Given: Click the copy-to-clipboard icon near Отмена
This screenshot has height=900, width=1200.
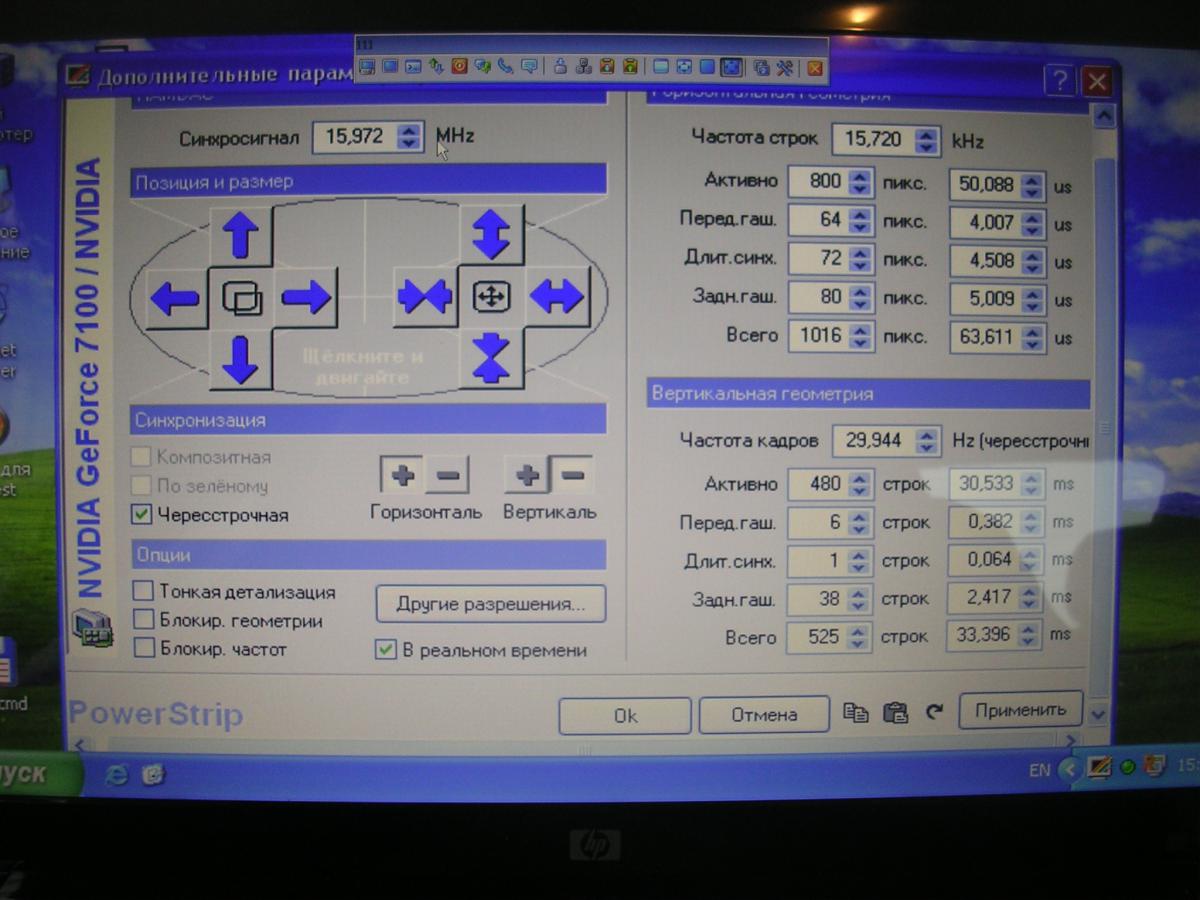Looking at the screenshot, I should pyautogui.click(x=855, y=713).
